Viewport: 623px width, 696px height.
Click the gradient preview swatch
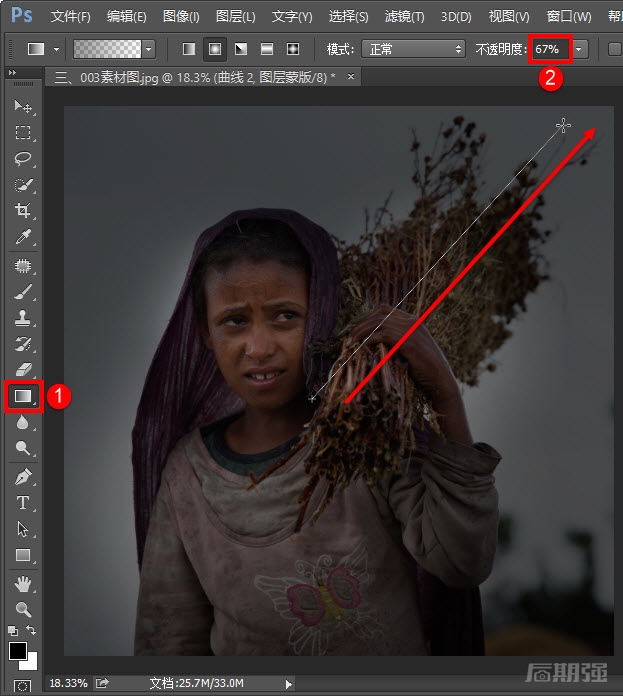click(x=107, y=49)
